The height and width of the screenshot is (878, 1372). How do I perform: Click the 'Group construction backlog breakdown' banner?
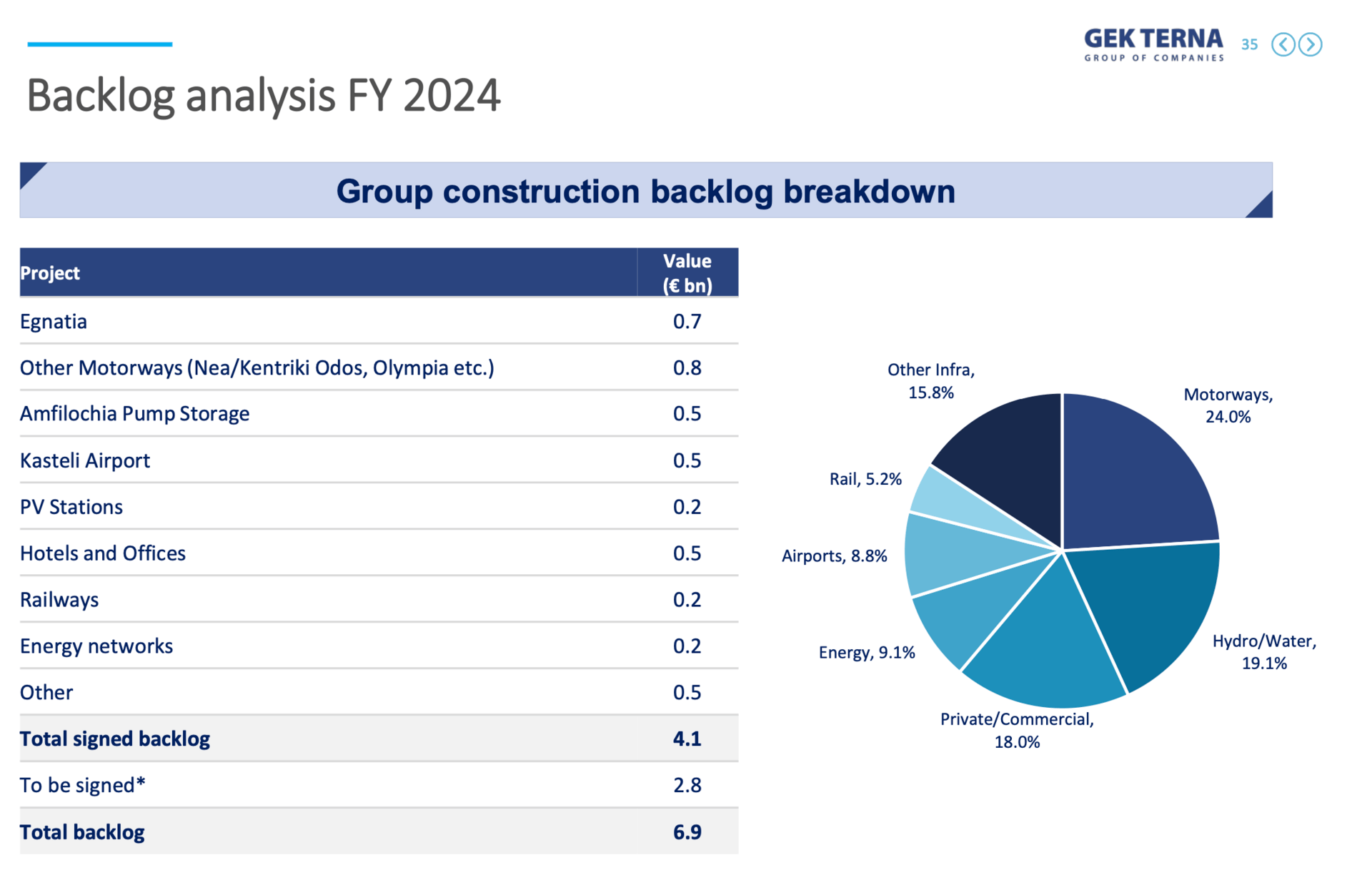pos(646,190)
